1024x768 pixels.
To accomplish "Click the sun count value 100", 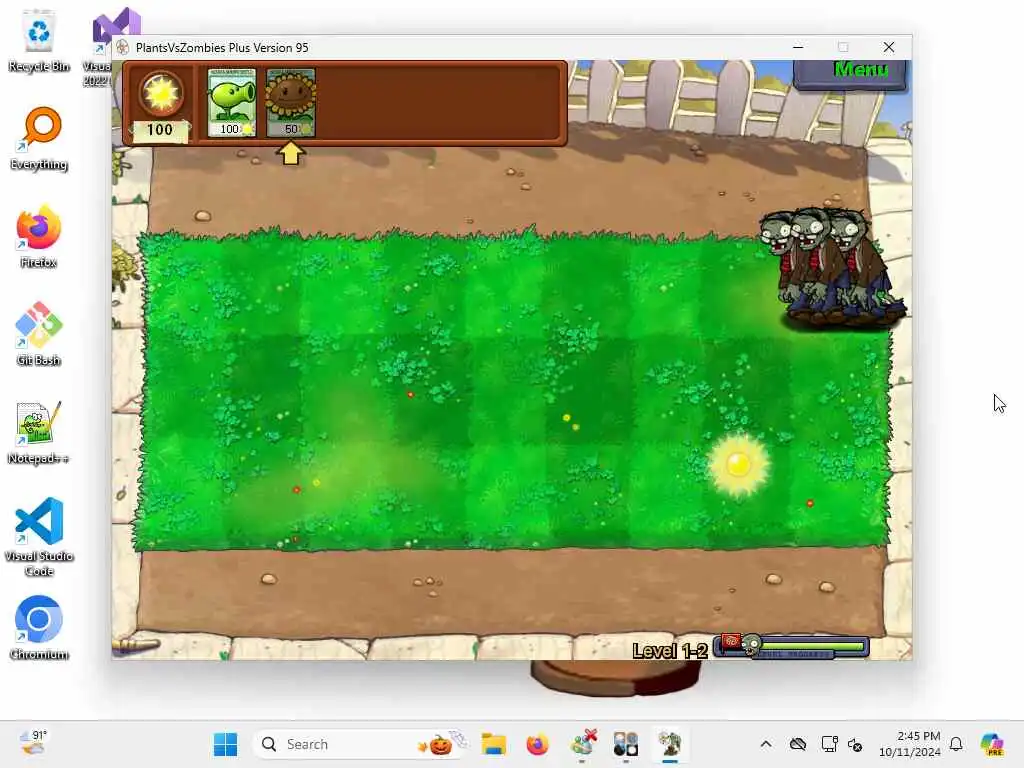I will coord(159,129).
